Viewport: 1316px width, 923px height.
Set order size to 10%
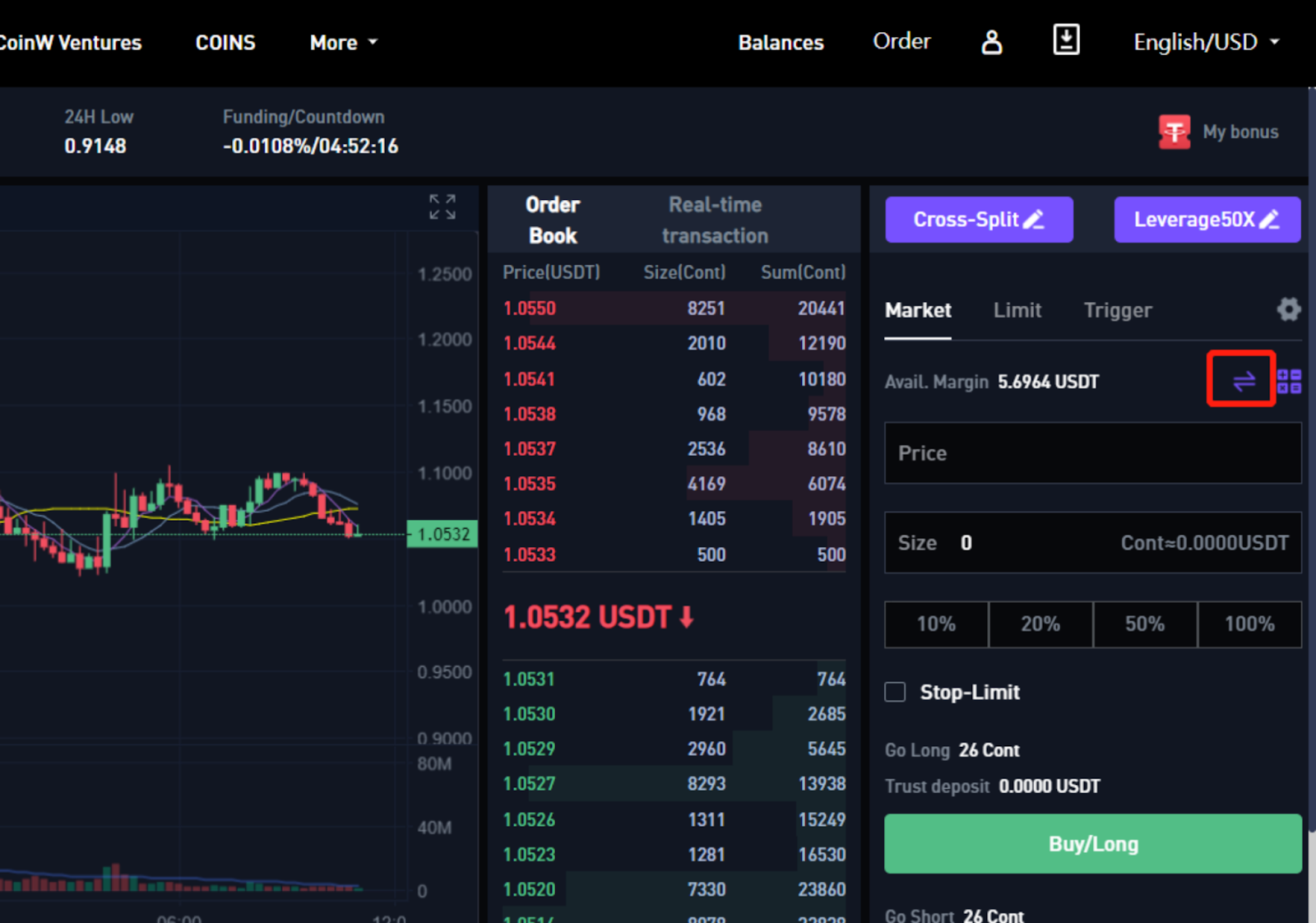[x=936, y=624]
